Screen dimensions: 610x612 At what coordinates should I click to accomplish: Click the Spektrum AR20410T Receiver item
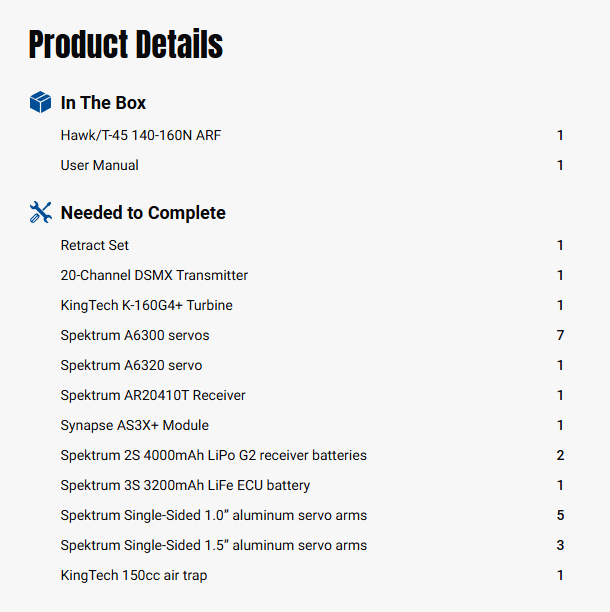(x=153, y=395)
